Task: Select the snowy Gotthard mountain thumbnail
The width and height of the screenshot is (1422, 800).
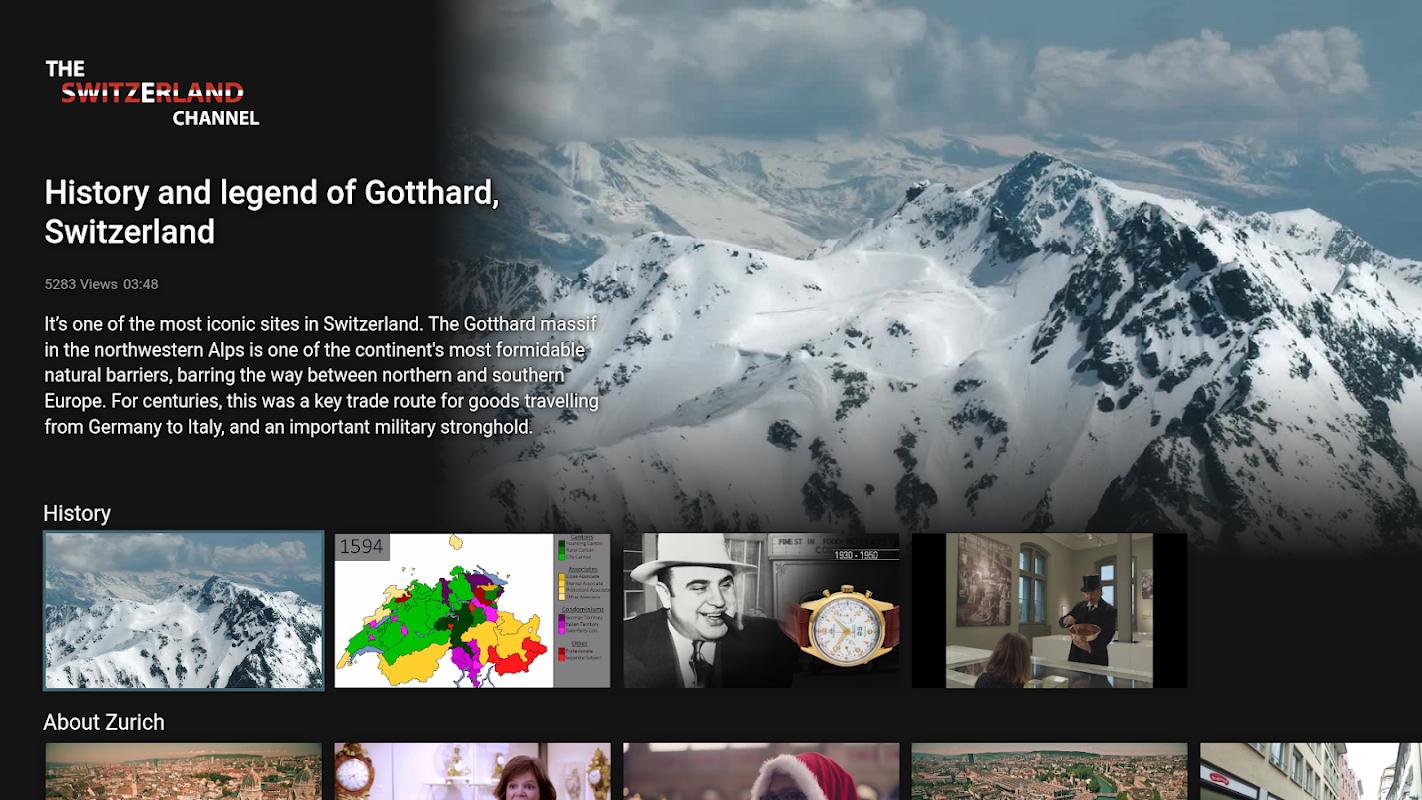Action: [x=184, y=610]
